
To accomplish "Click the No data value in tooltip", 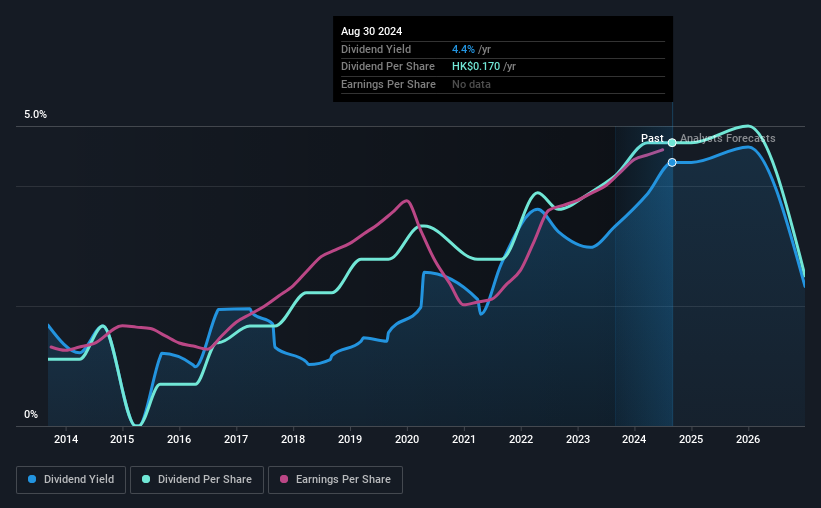I will point(471,84).
